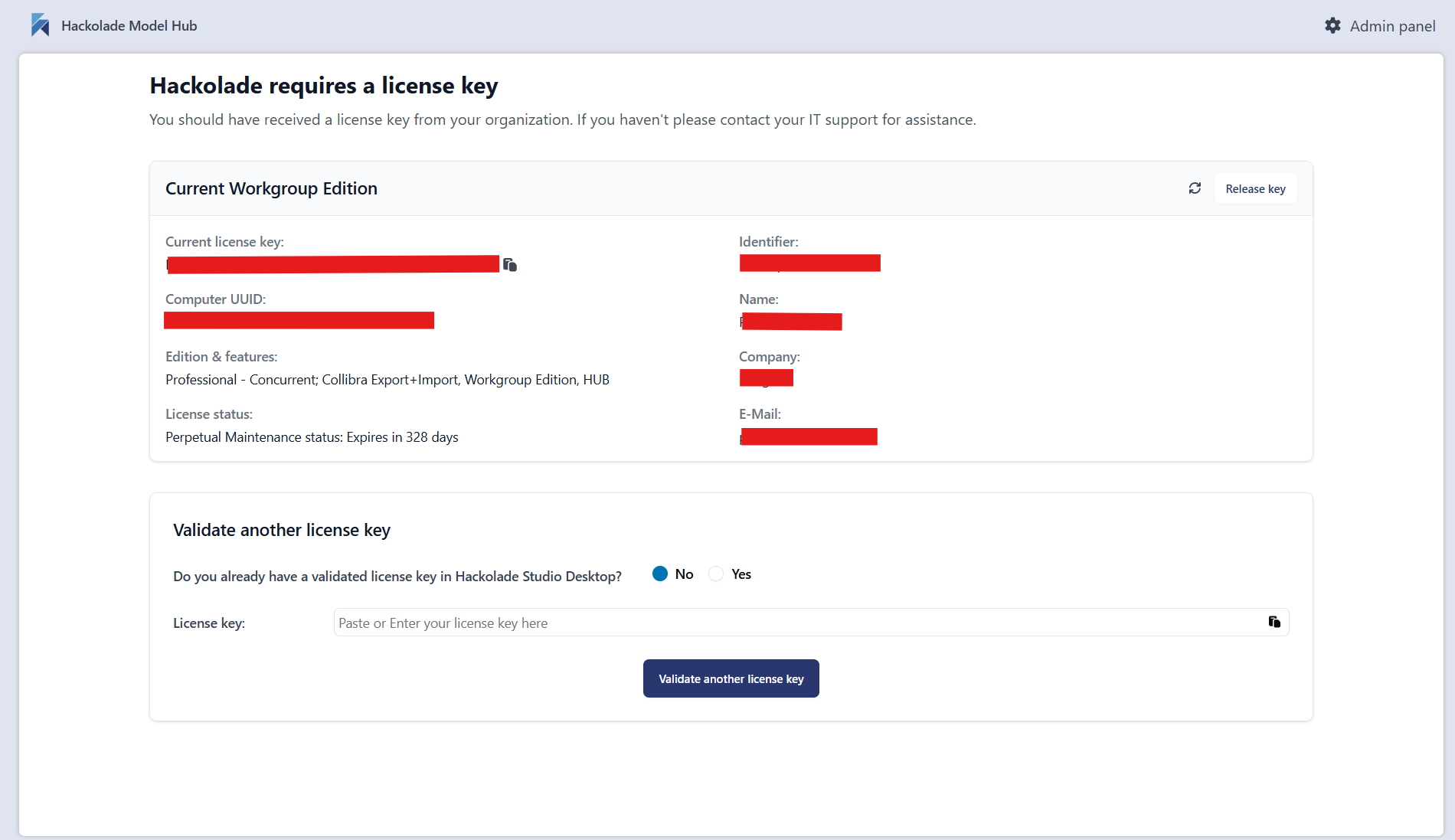This screenshot has height=840, width=1455.
Task: Open the Admin panel link
Action: (1392, 25)
